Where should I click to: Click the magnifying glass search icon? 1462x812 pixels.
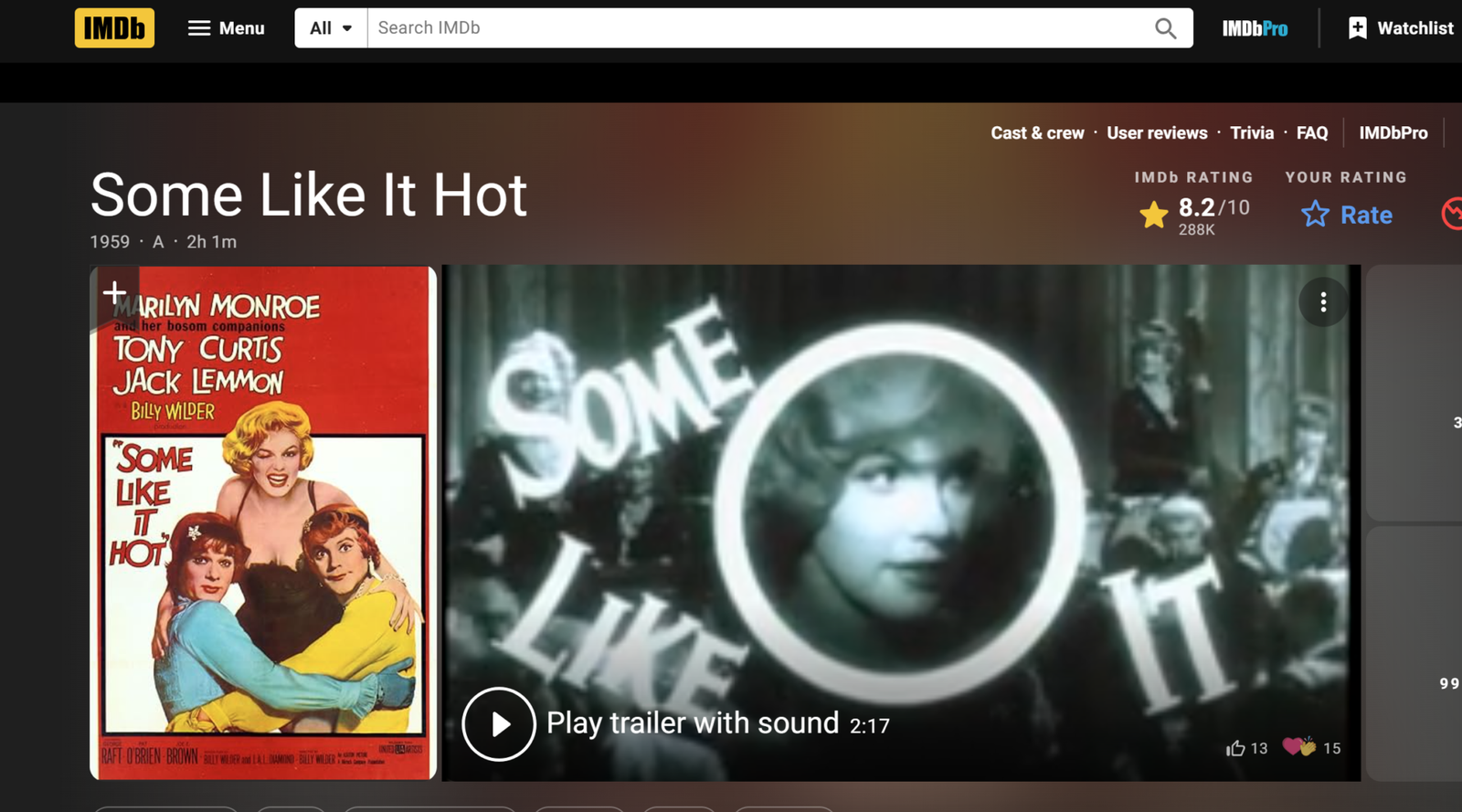pos(1165,28)
